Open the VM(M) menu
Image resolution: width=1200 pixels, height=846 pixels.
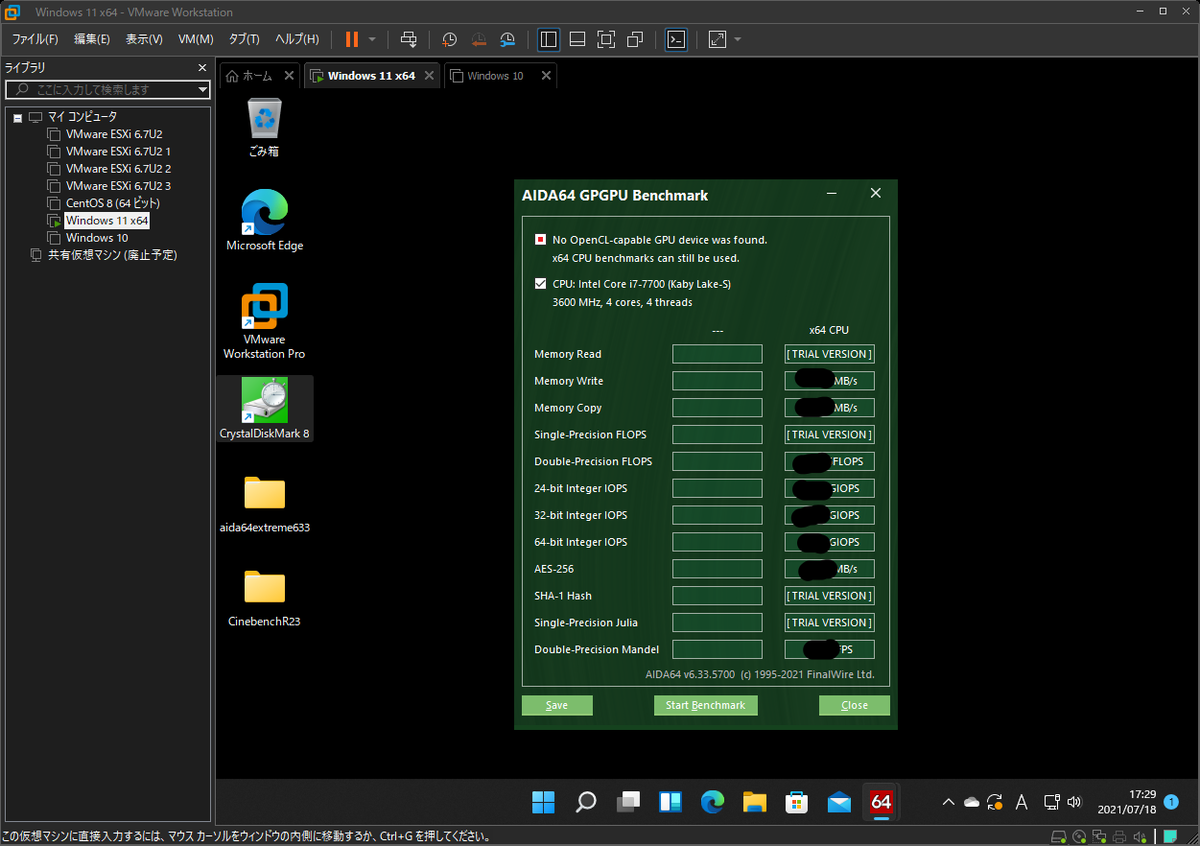[196, 39]
